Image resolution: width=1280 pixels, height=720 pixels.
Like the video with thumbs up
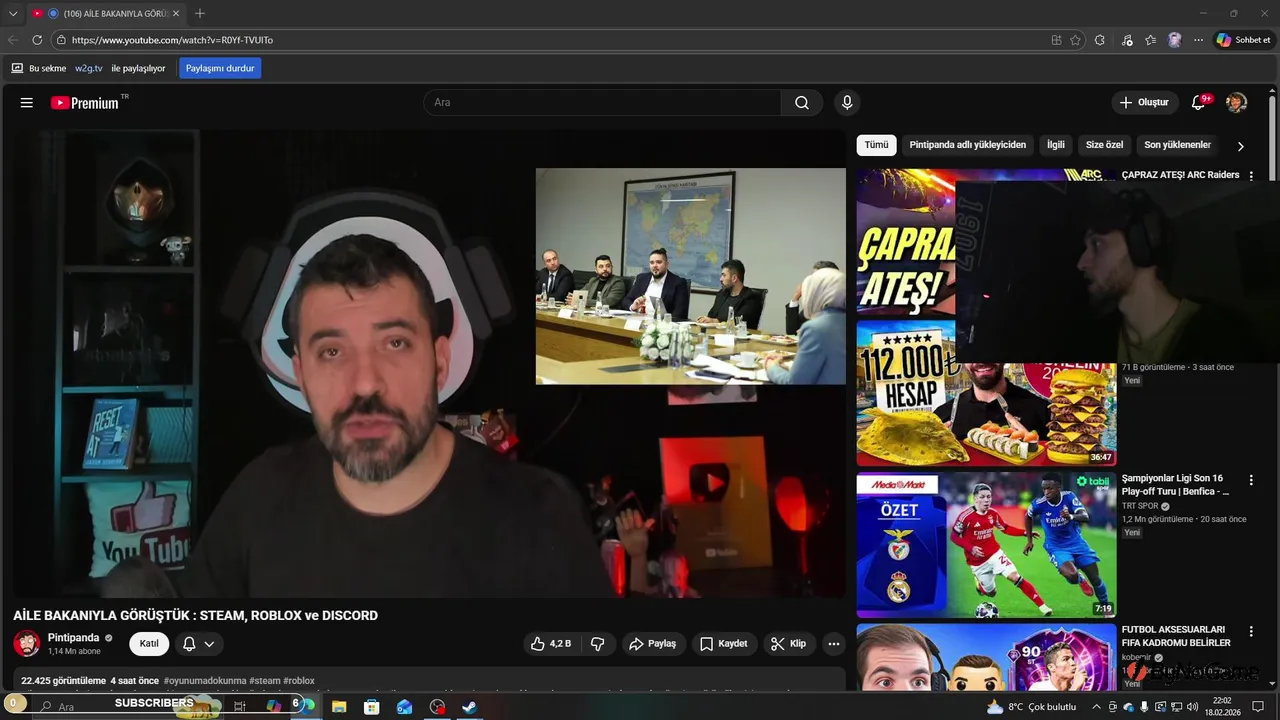coord(550,644)
